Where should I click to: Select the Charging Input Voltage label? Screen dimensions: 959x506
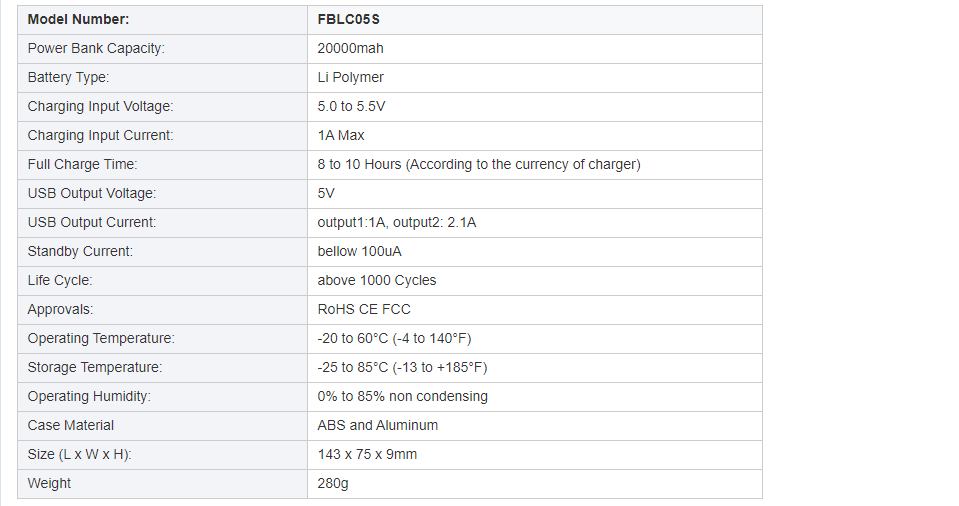coord(100,106)
